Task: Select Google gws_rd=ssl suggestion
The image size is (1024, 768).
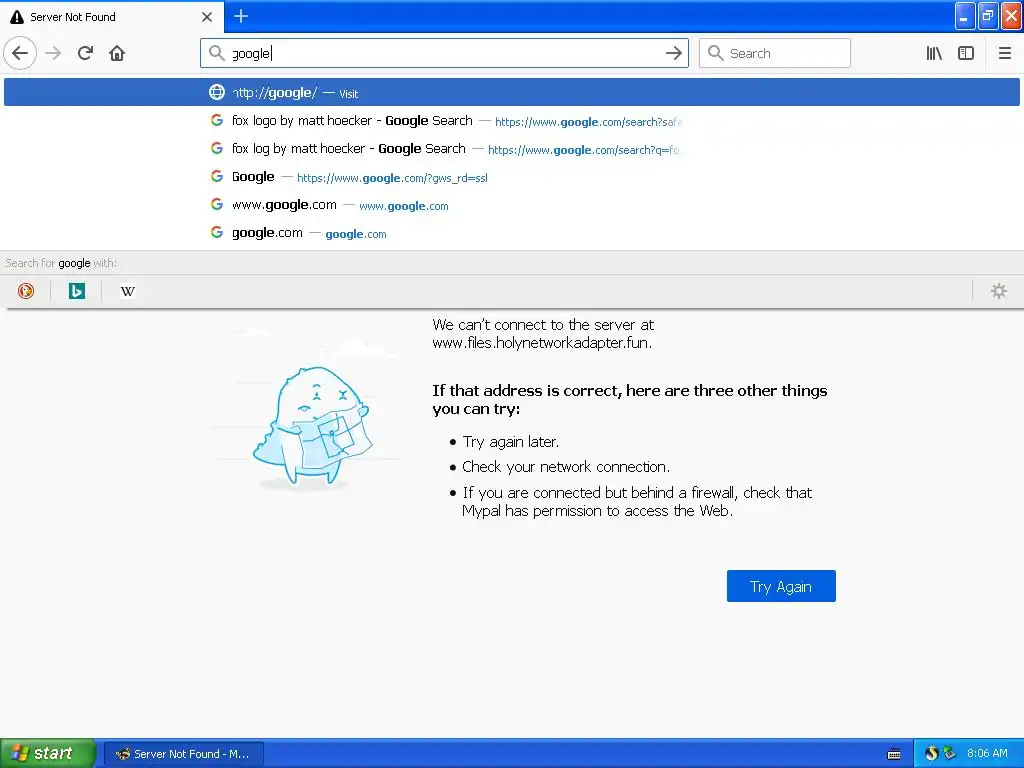Action: click(x=512, y=177)
